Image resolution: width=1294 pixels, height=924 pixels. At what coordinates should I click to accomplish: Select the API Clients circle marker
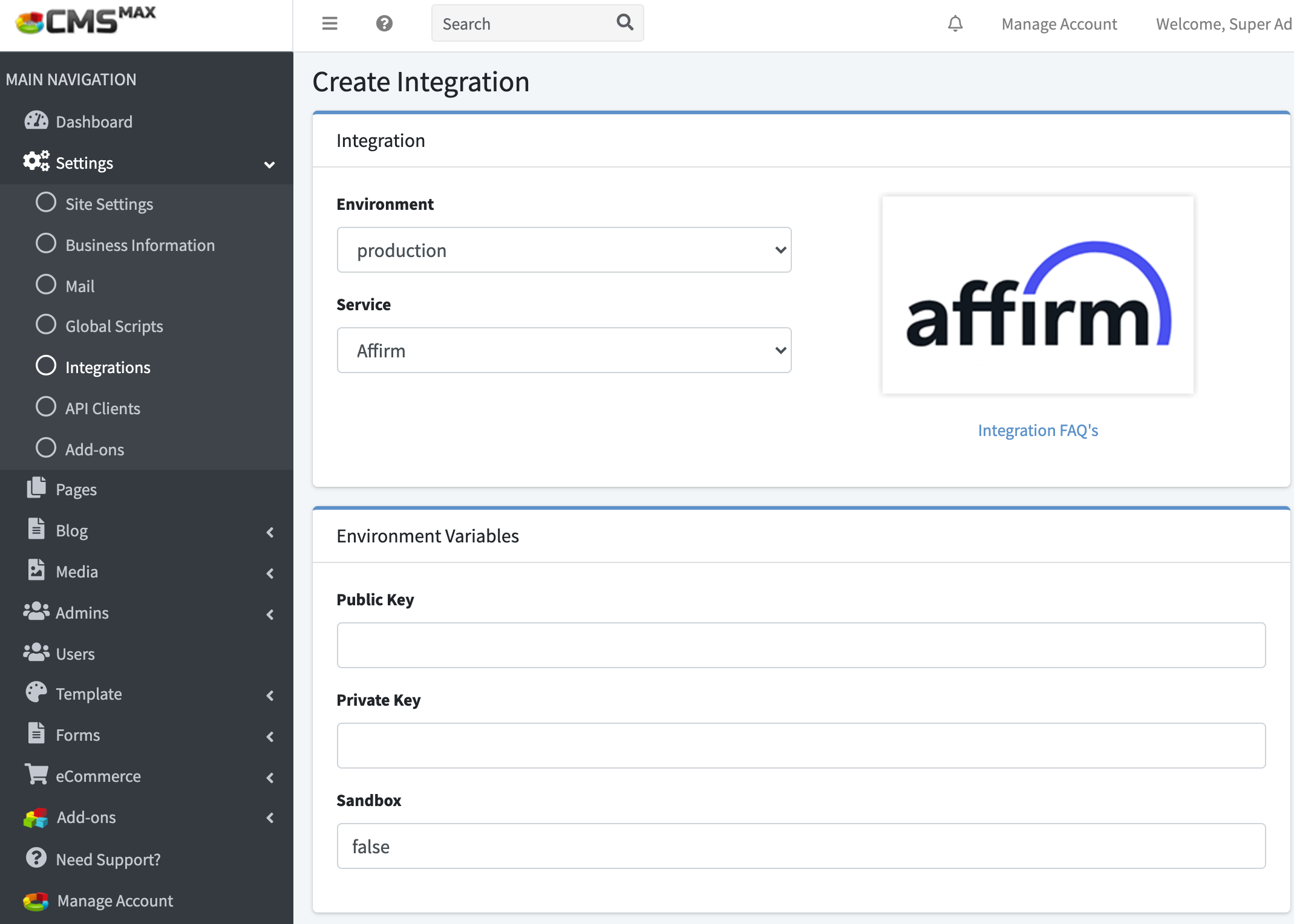[46, 407]
